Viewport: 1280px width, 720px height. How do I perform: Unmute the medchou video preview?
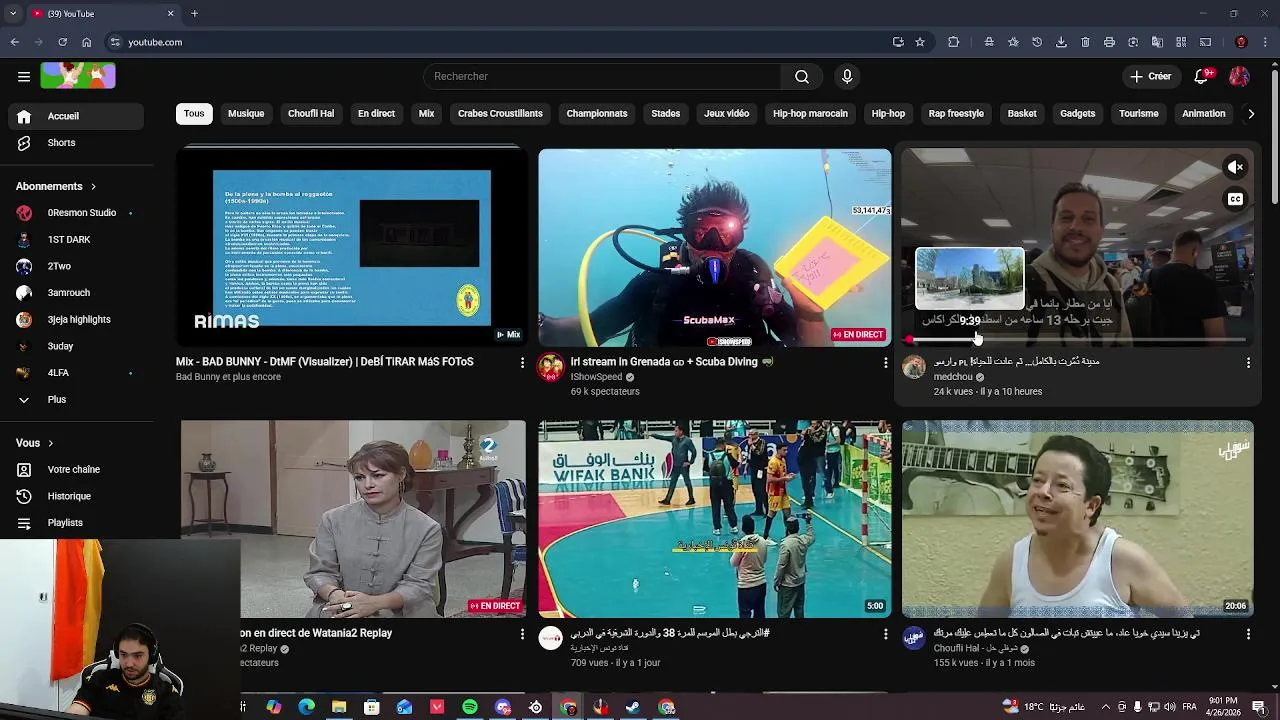pos(1236,168)
